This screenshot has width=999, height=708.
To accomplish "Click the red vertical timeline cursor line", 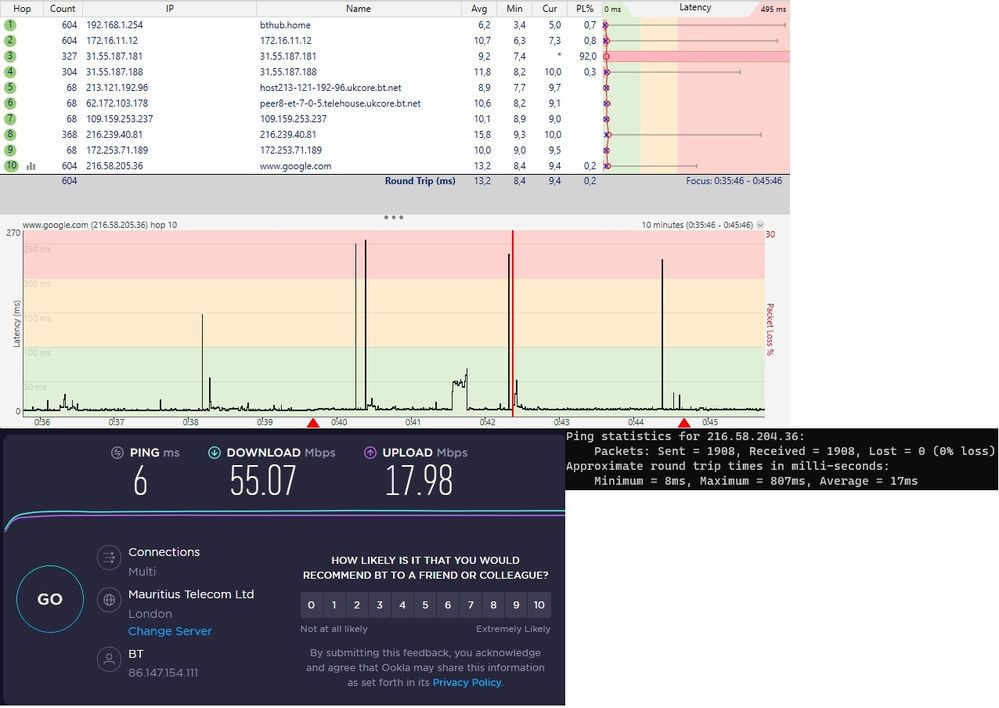I will click(x=513, y=320).
